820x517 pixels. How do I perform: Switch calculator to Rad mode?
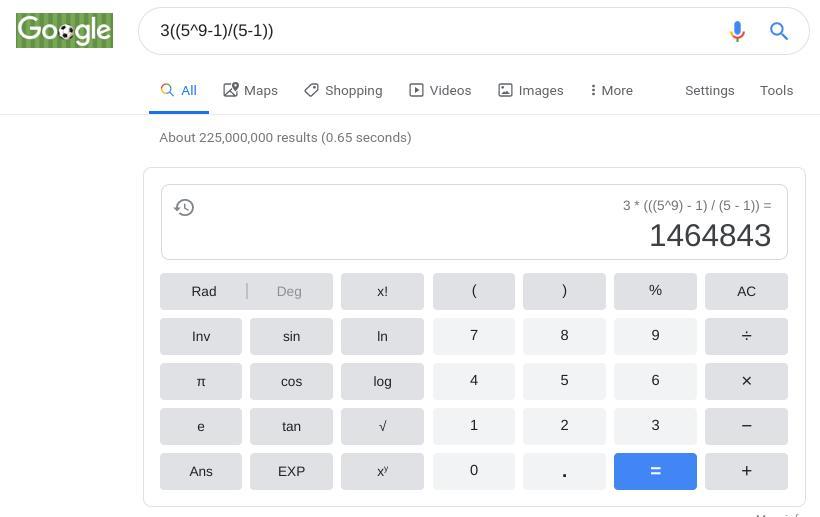[x=203, y=291]
